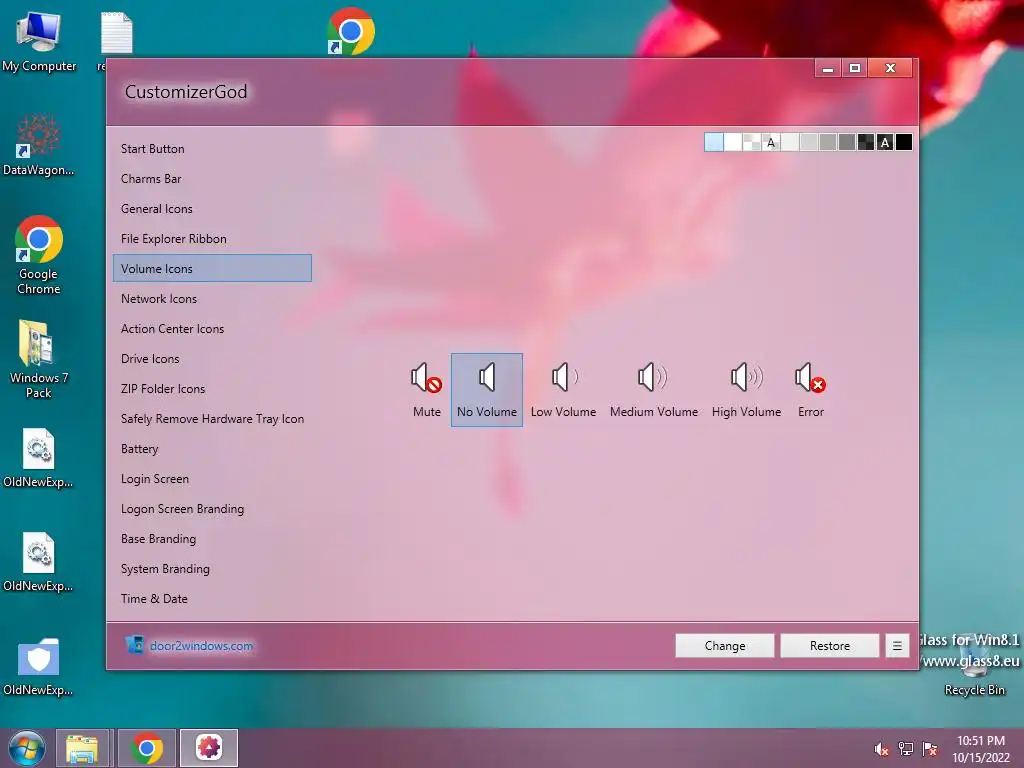Select the OldNewExp icon with the shield
The height and width of the screenshot is (768, 1024).
pos(39,667)
